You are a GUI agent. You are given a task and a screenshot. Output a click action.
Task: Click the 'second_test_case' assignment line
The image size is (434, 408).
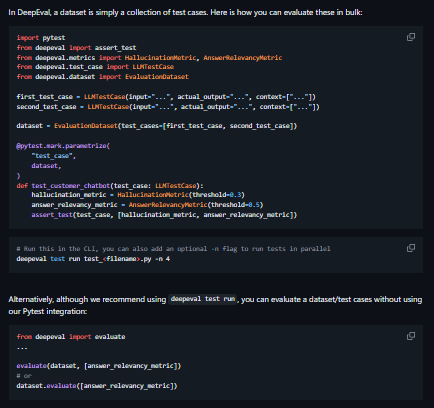168,107
